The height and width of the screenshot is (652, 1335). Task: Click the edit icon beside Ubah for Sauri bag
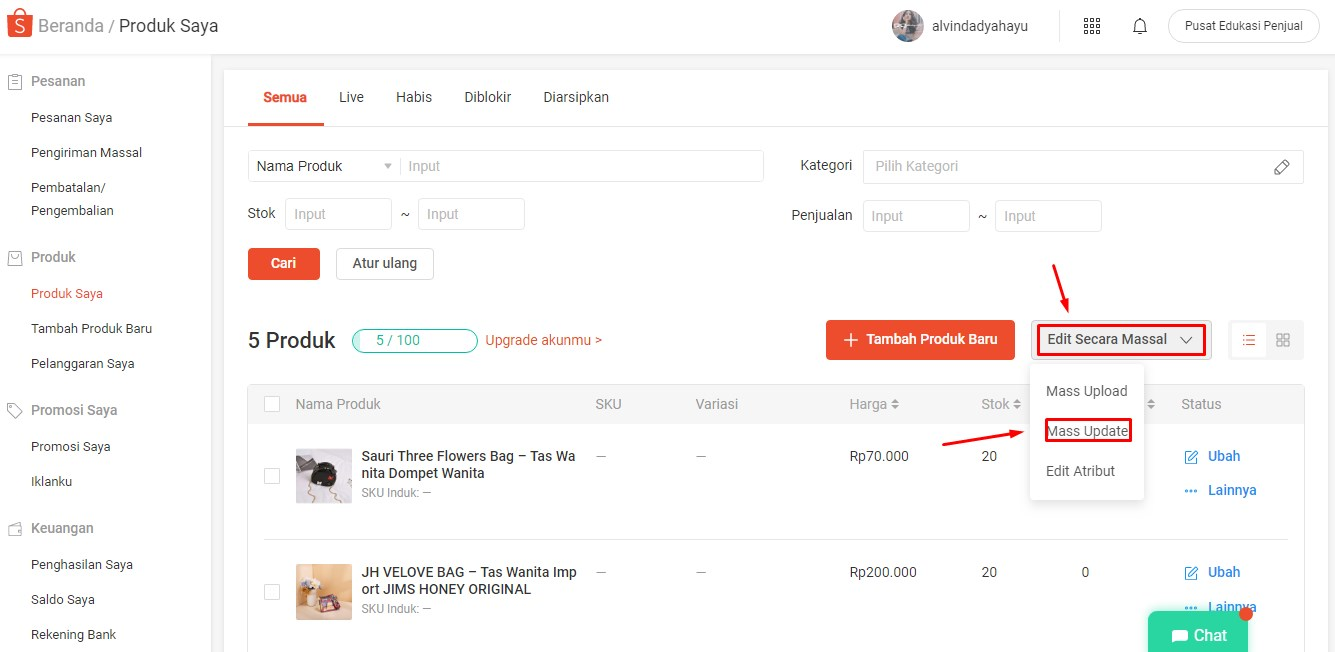[x=1190, y=456]
